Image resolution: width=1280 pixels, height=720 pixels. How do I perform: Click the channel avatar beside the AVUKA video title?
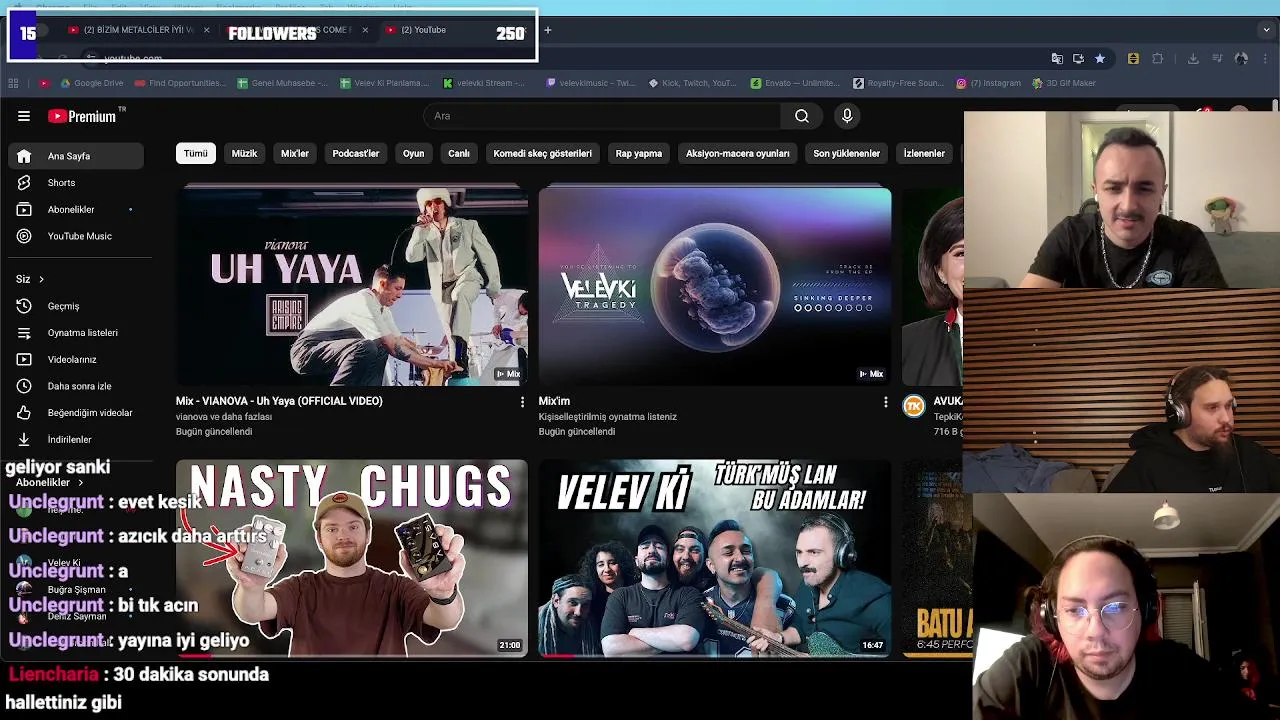(x=914, y=405)
